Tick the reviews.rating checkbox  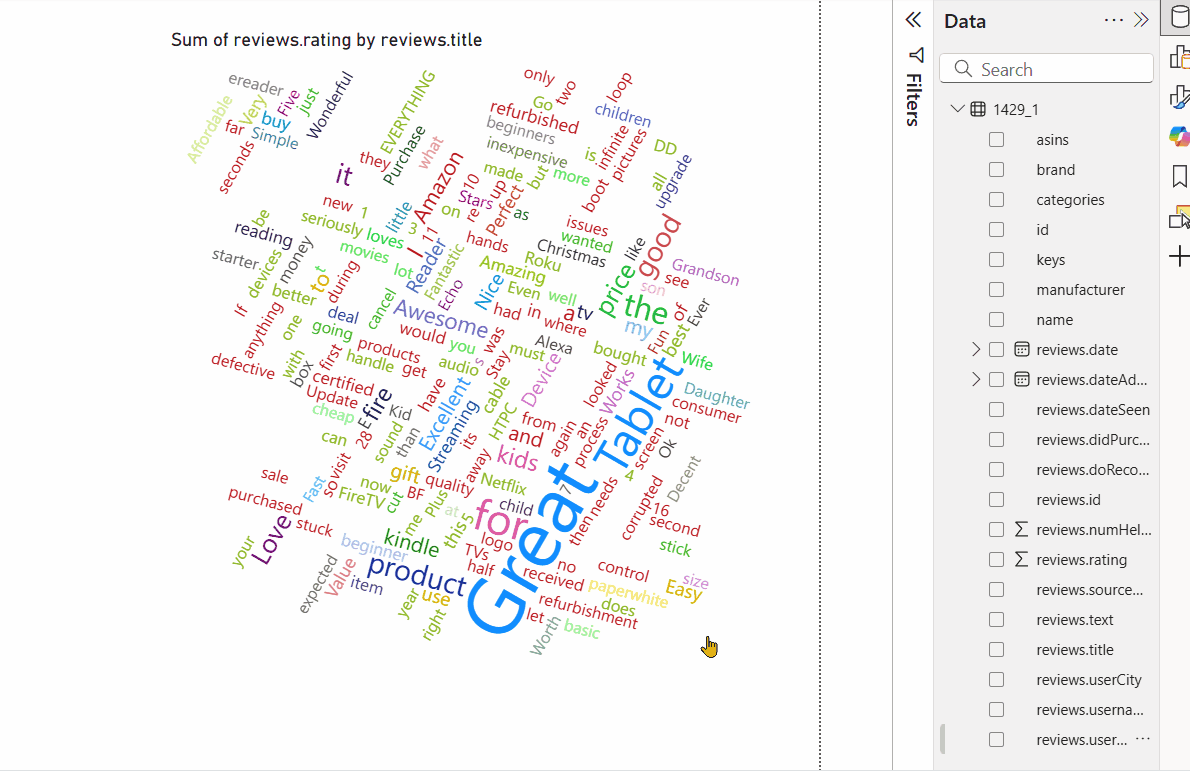(996, 560)
